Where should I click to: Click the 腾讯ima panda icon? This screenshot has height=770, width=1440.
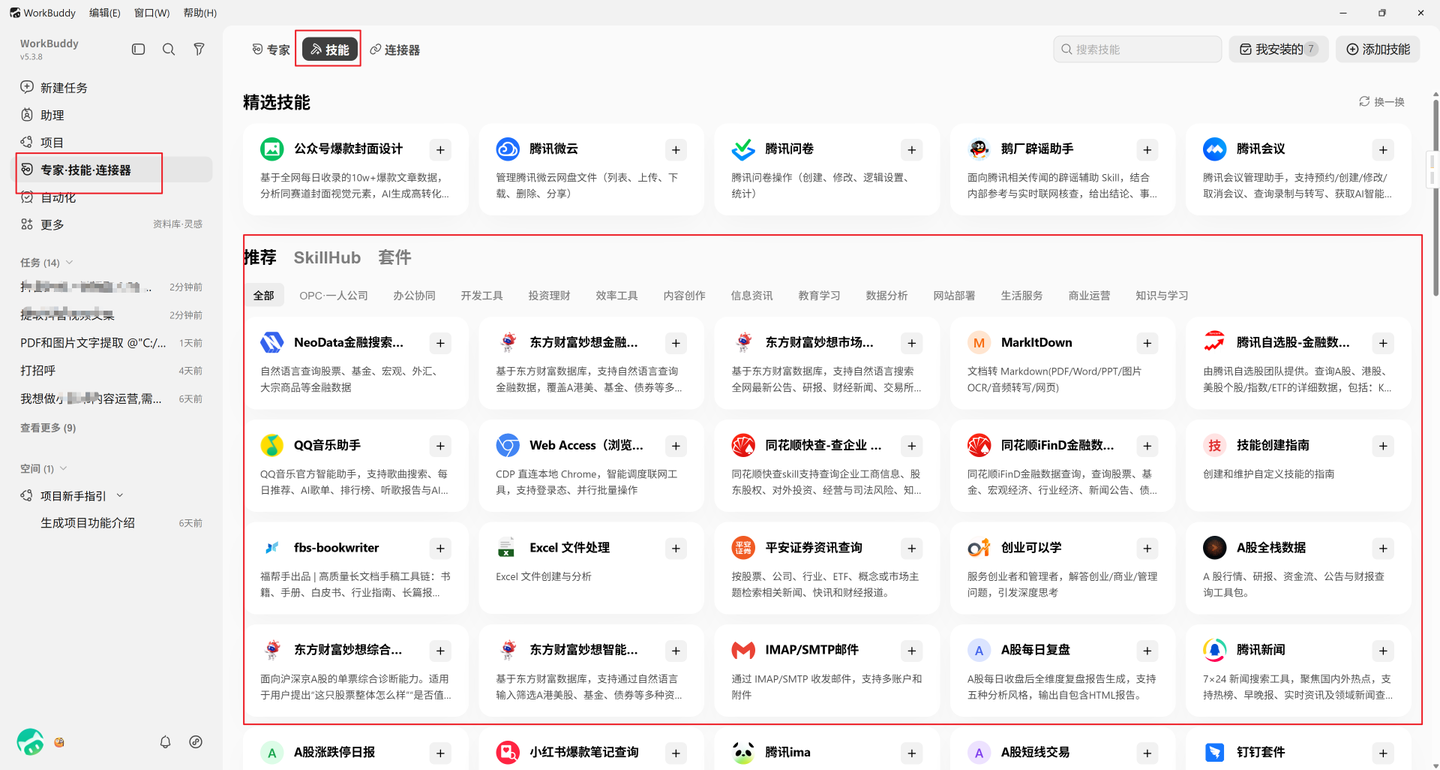(743, 752)
